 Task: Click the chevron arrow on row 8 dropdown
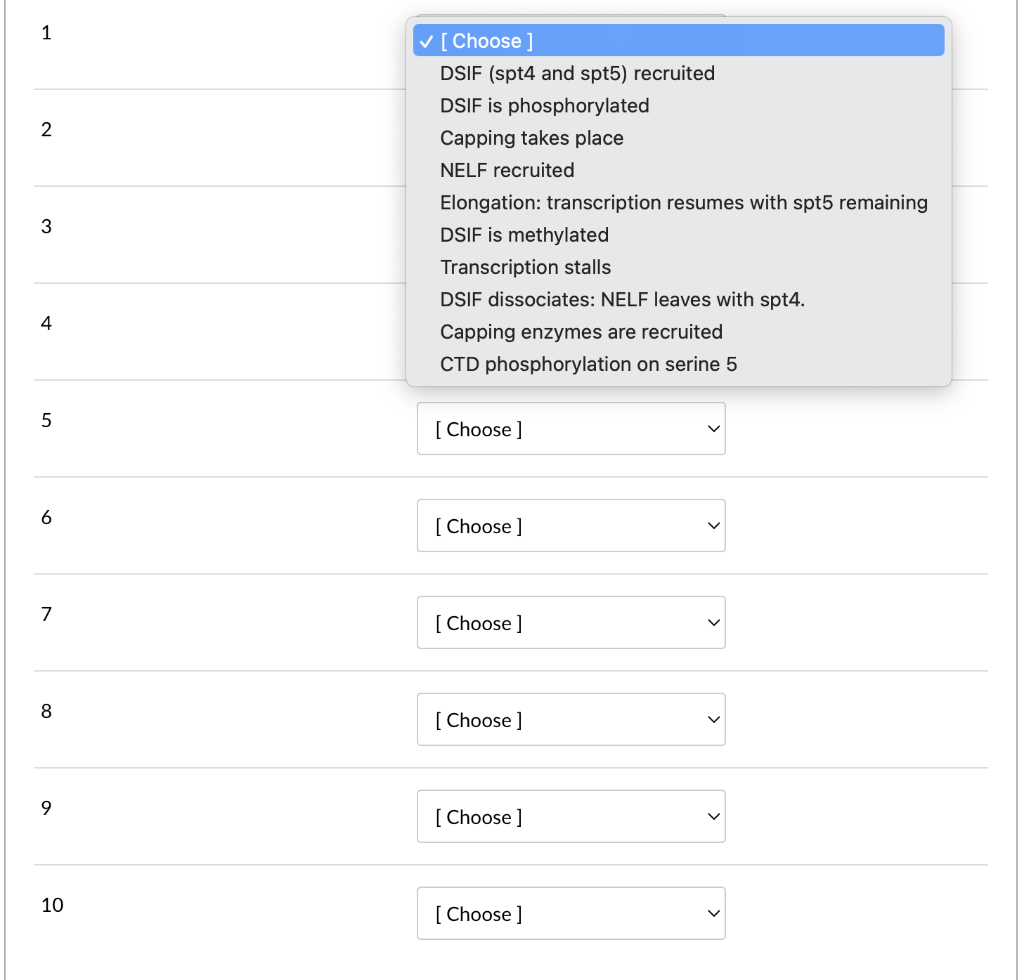(x=714, y=719)
